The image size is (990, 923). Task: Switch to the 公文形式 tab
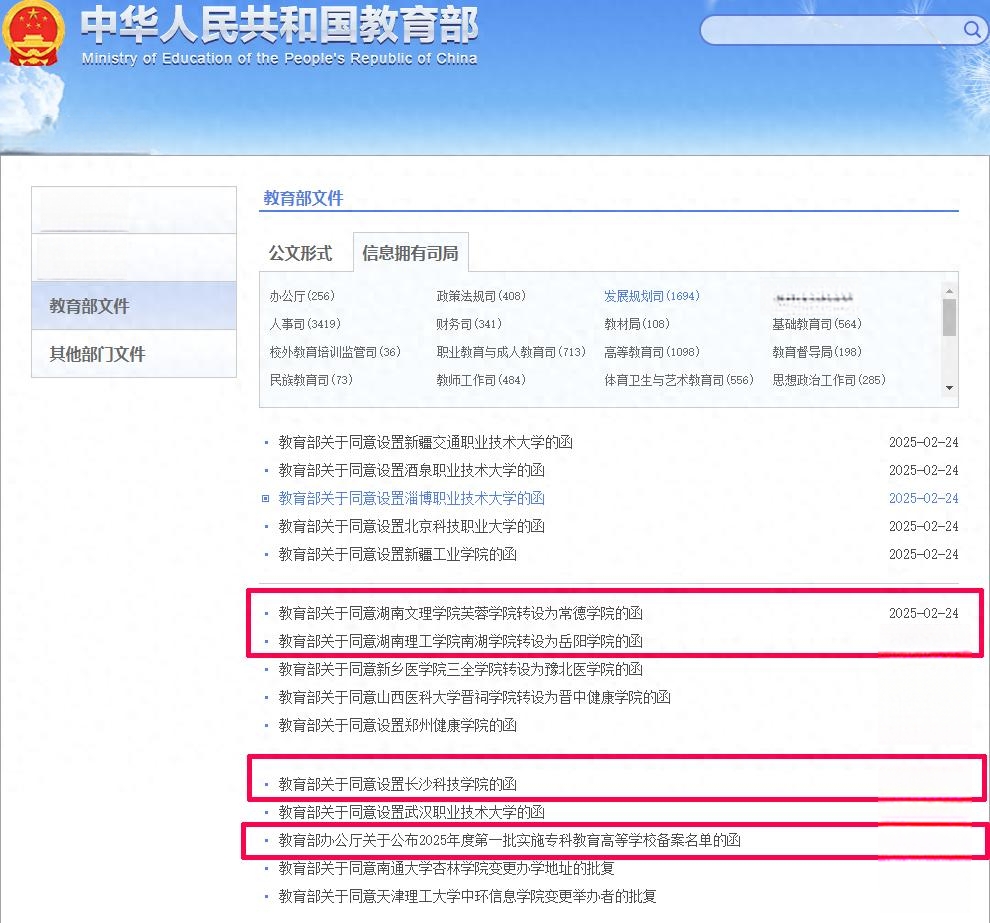tap(301, 253)
